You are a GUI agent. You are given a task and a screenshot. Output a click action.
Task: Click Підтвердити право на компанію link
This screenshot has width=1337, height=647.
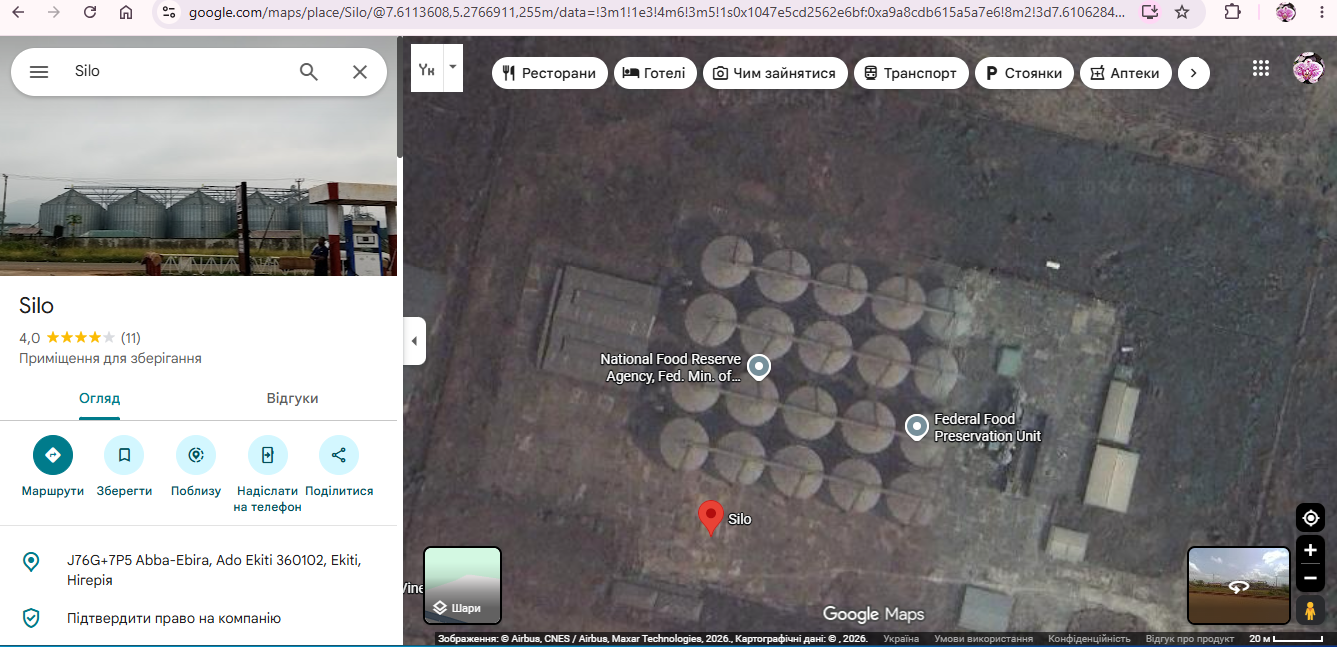click(174, 618)
